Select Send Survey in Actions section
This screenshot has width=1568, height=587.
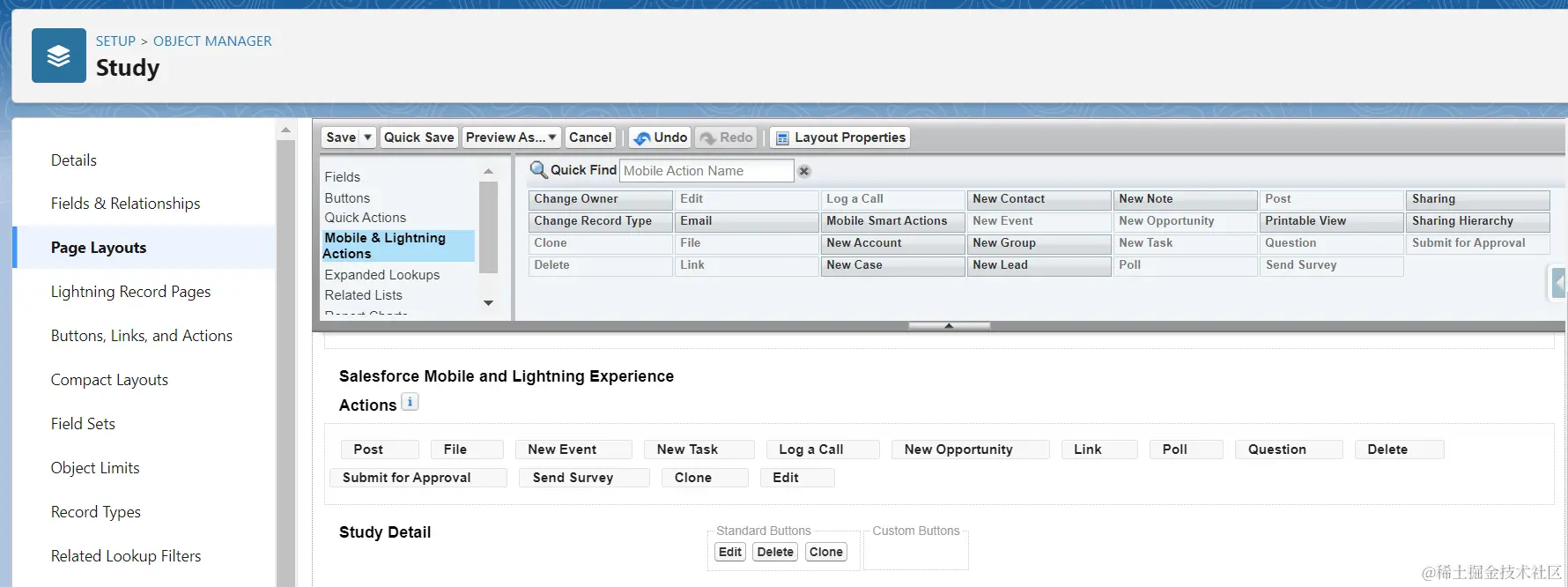pyautogui.click(x=585, y=478)
